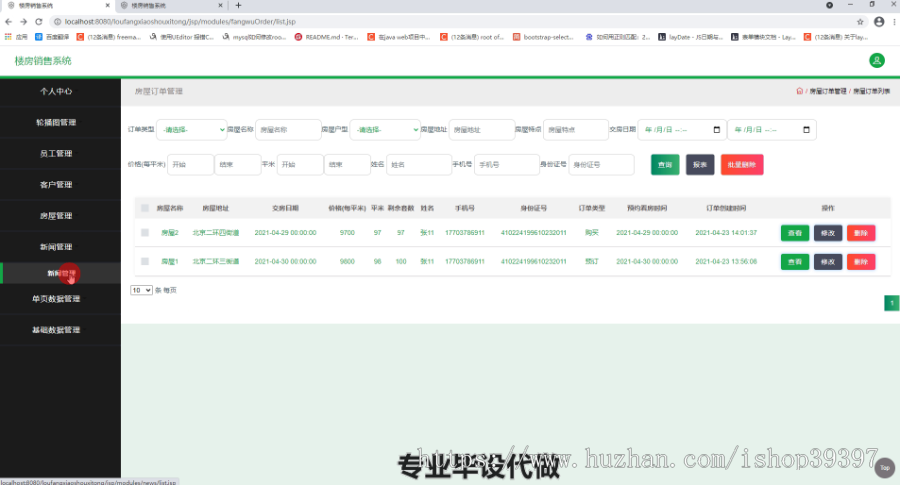Bookmark this page with the star icon
The width and height of the screenshot is (900, 485).
(860, 22)
